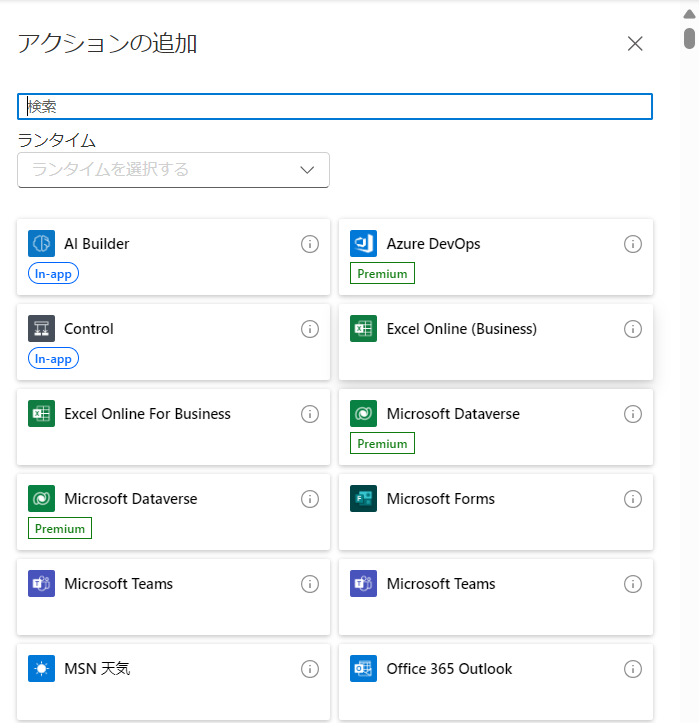Show info for Excel Online (Business)
The height and width of the screenshot is (723, 699).
click(633, 329)
